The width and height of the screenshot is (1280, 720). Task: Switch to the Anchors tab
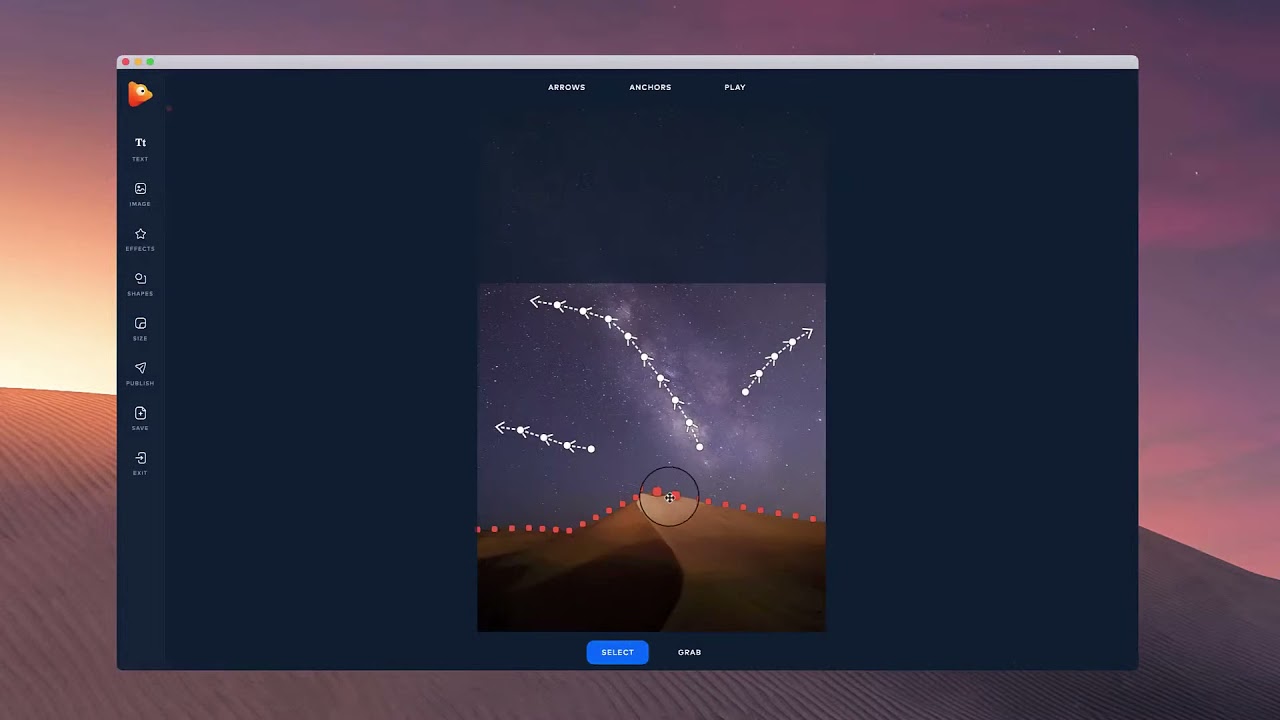[x=650, y=87]
